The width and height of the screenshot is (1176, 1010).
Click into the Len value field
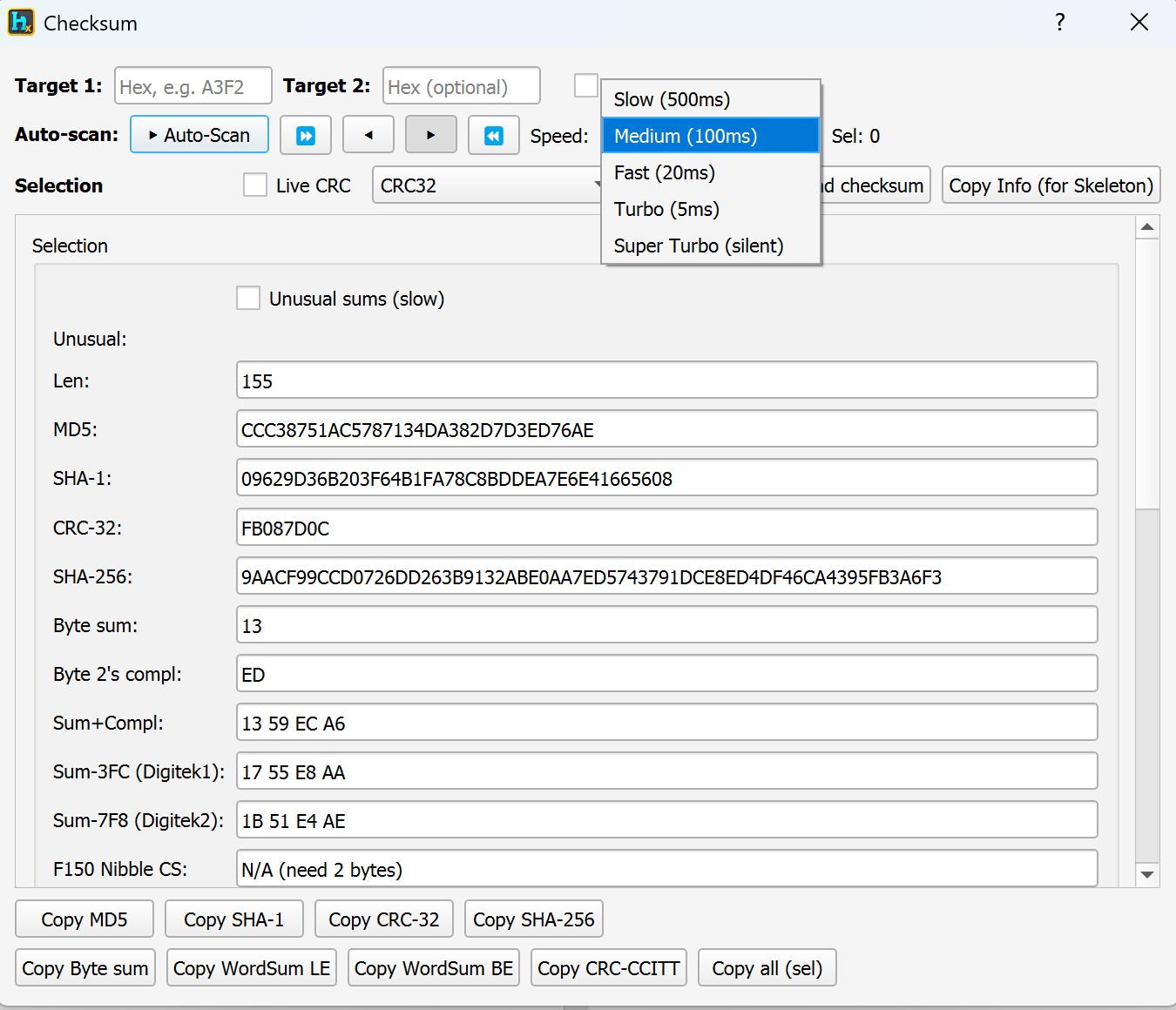tap(667, 380)
